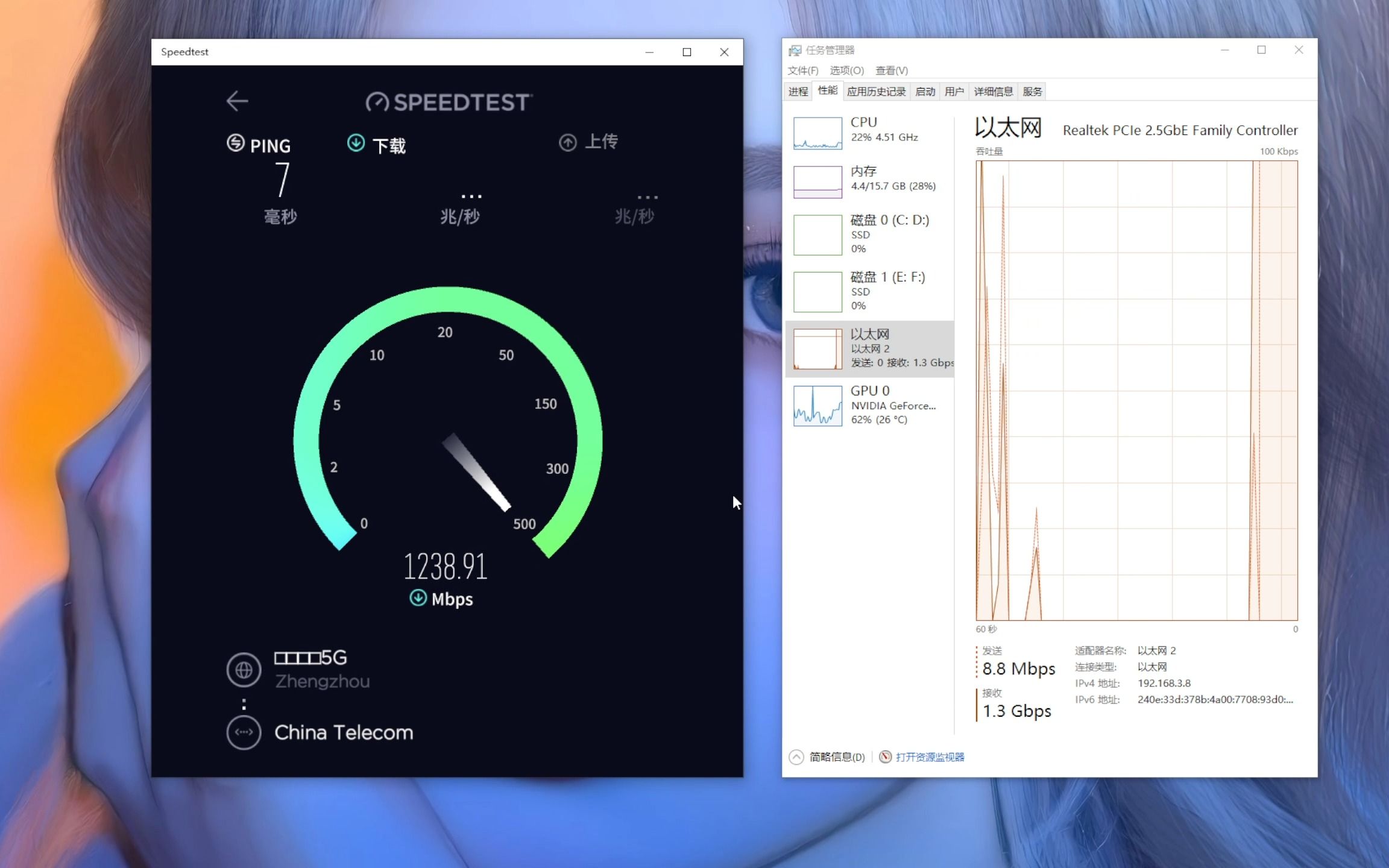Click the Speedtest logo header
This screenshot has height=868, width=1389.
(449, 102)
